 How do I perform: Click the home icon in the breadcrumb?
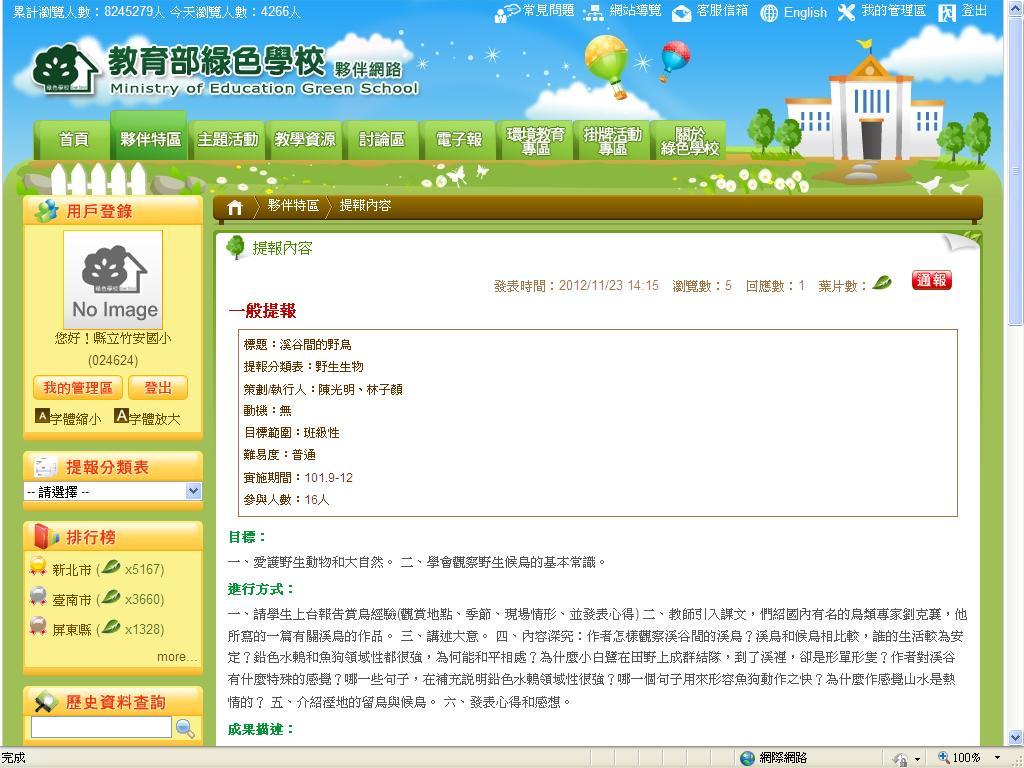pos(235,207)
